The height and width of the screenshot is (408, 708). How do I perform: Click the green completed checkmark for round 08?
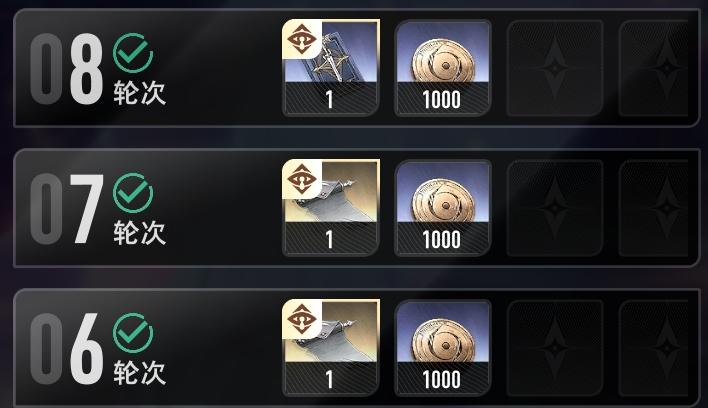[133, 53]
